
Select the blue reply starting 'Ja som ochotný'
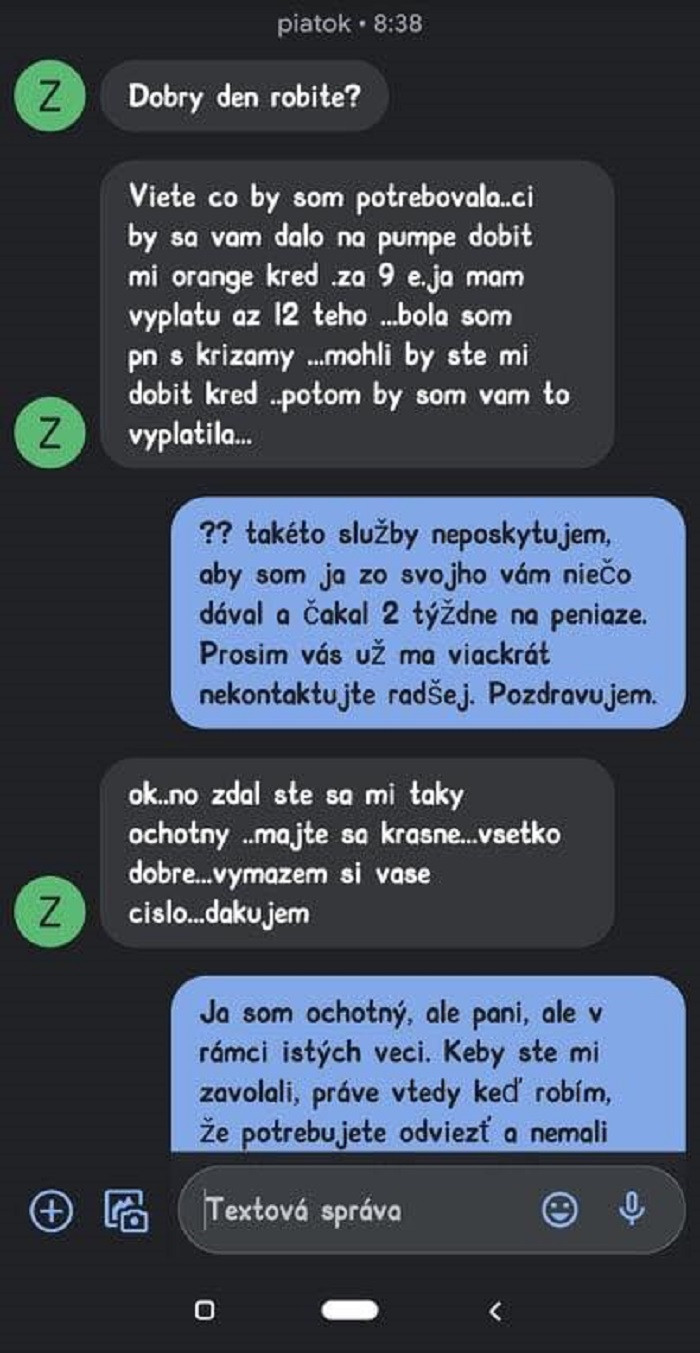pos(428,1064)
